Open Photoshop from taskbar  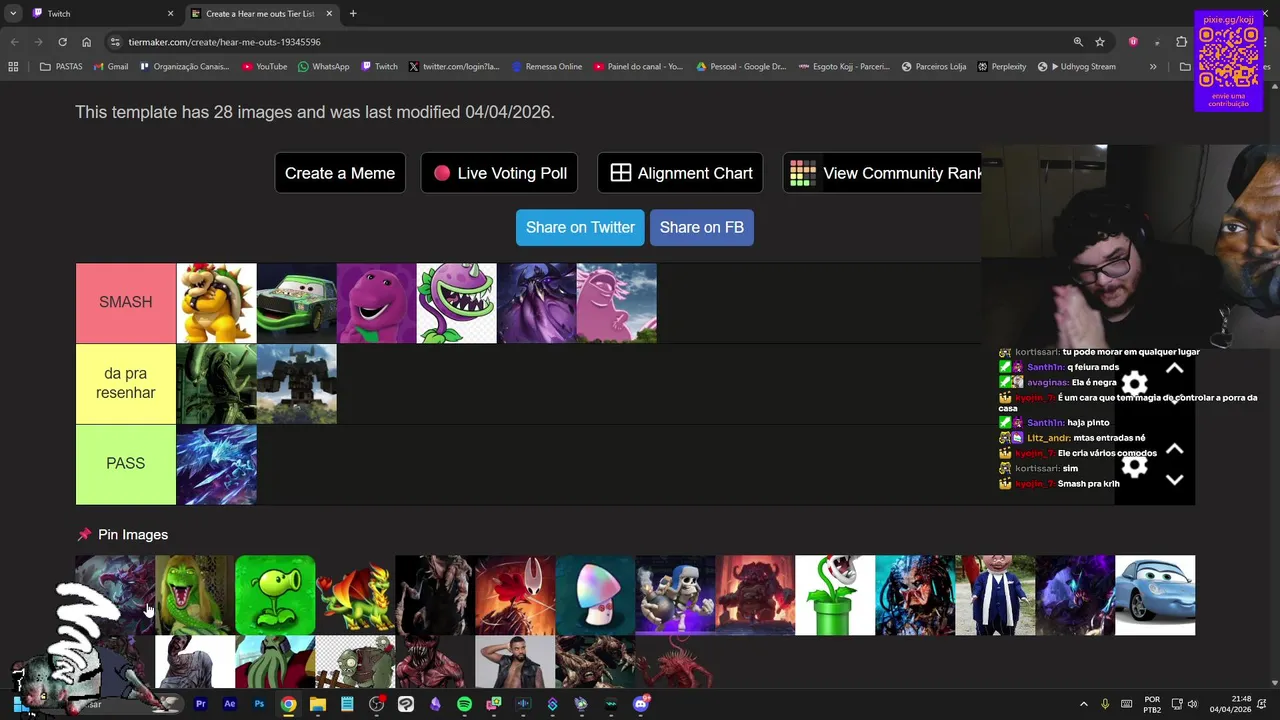(x=259, y=704)
